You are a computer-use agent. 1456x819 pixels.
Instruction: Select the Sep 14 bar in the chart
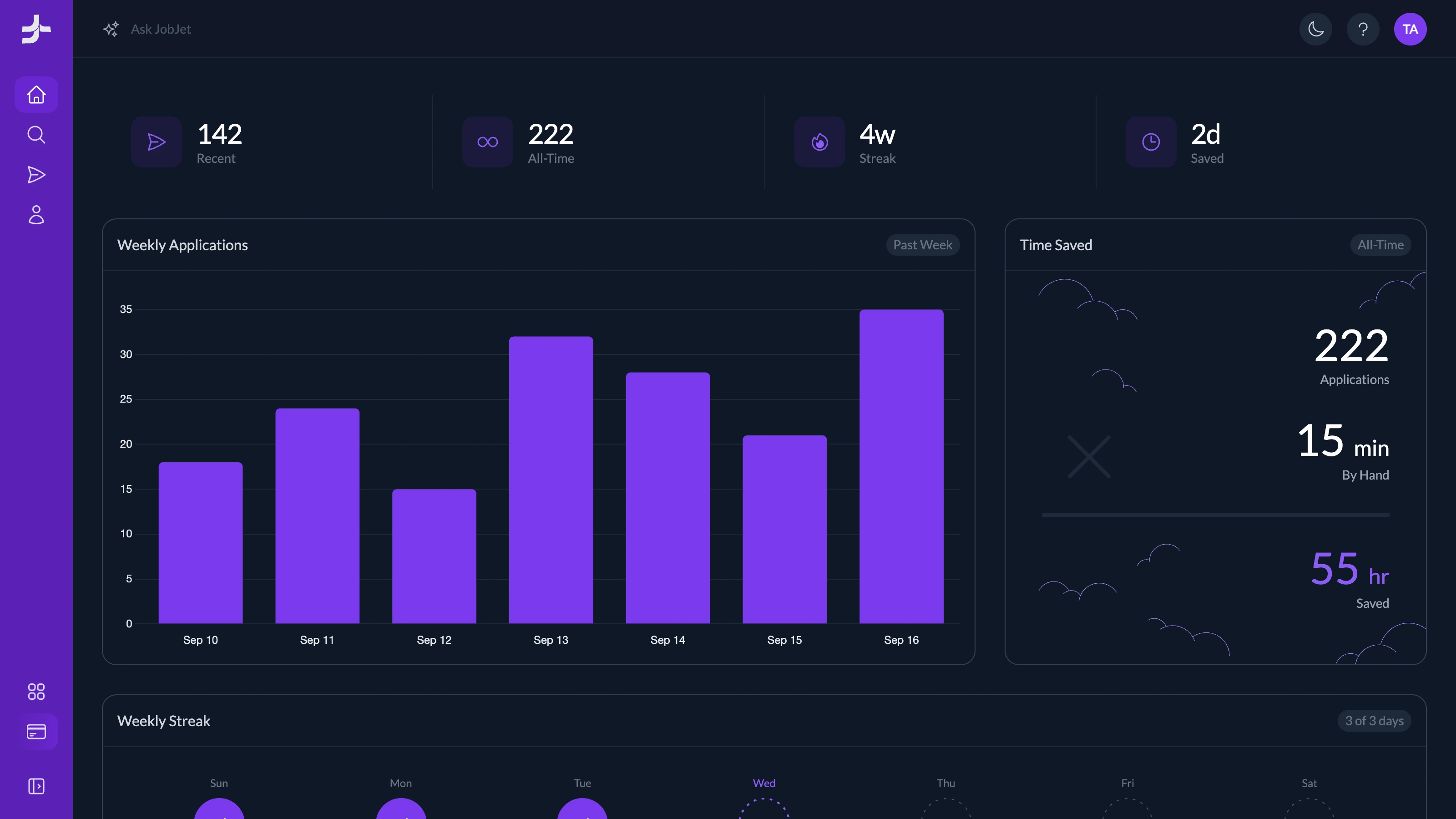(667, 498)
